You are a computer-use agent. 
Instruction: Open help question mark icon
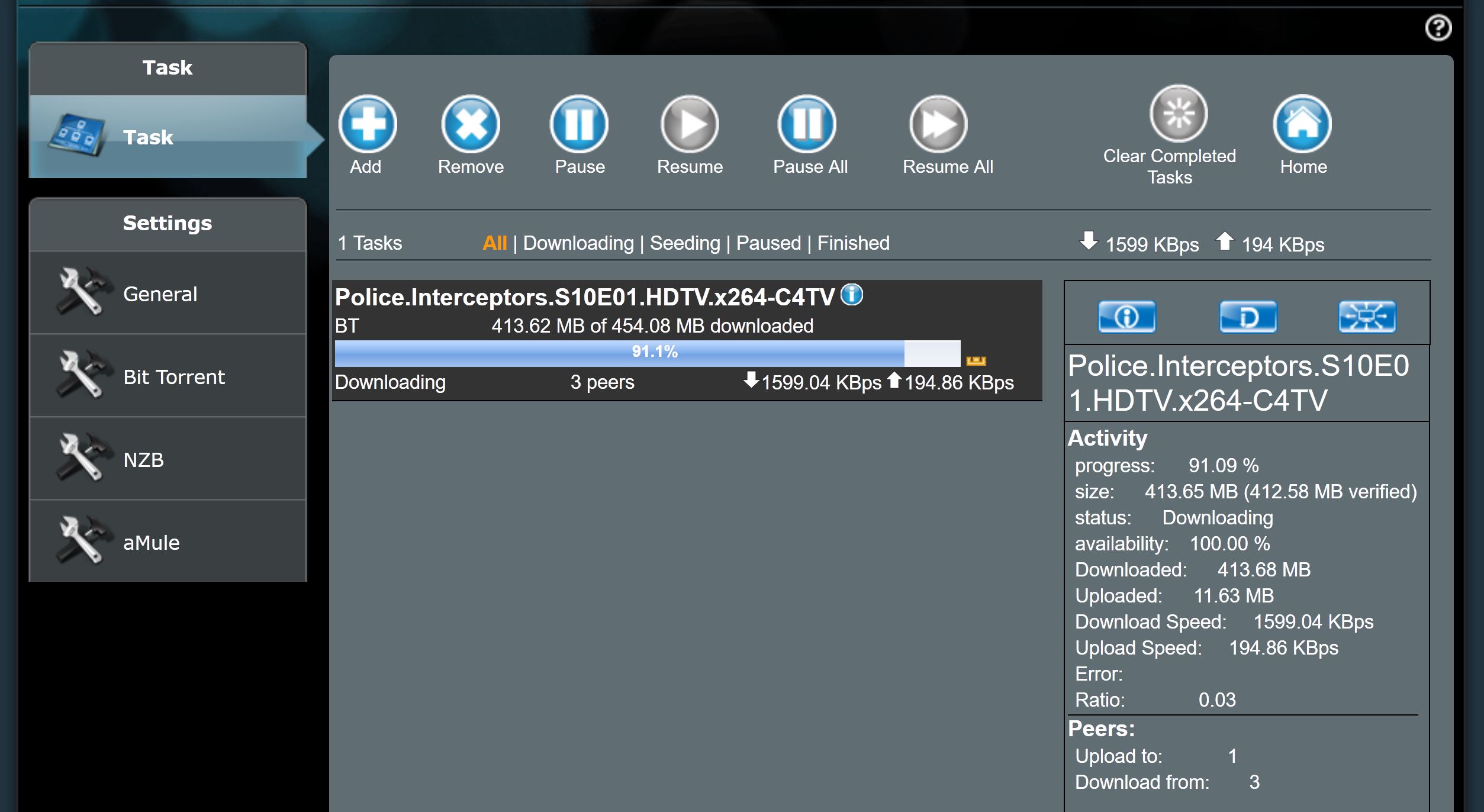pyautogui.click(x=1438, y=28)
